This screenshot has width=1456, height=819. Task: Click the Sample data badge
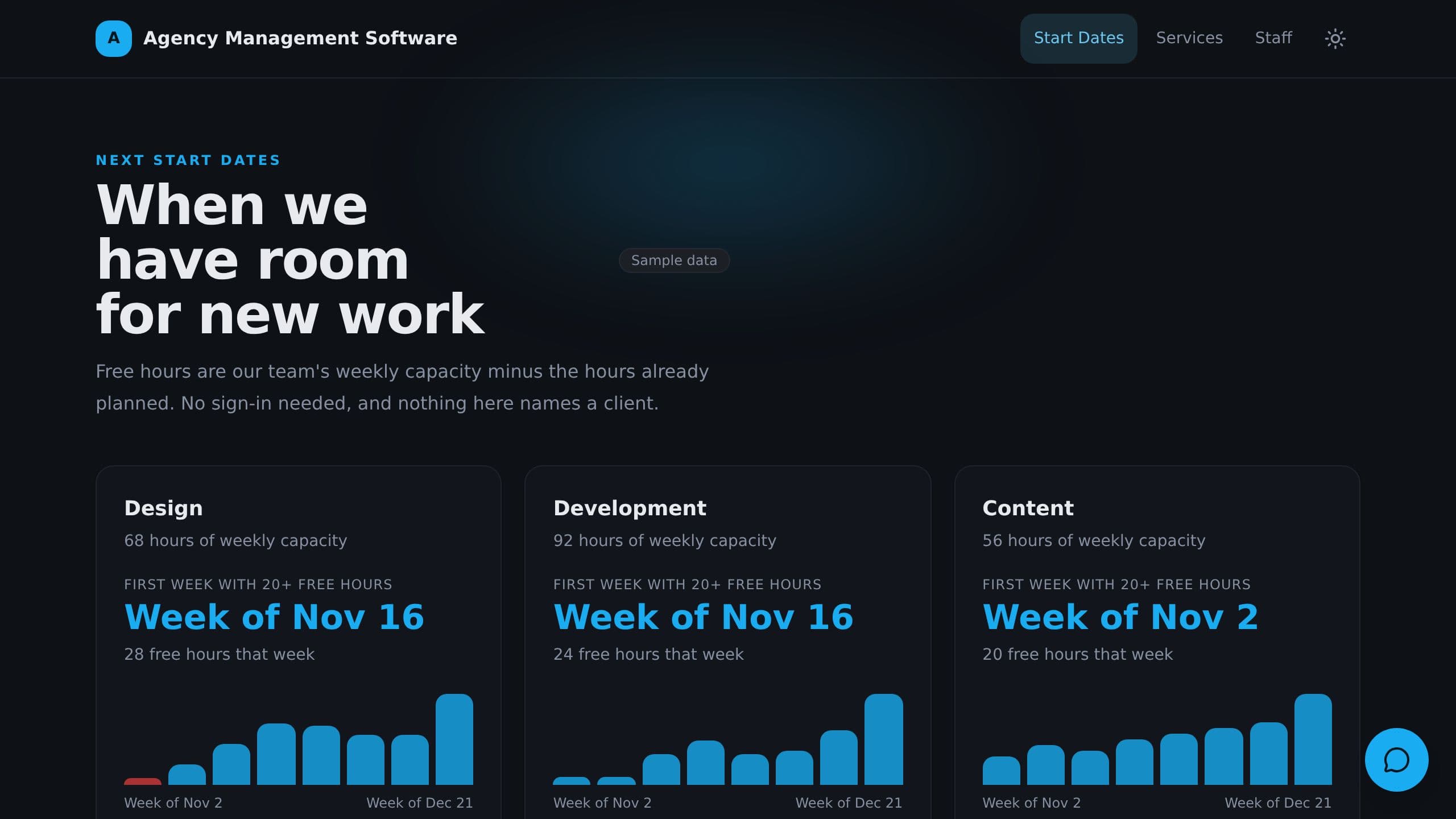(x=674, y=260)
